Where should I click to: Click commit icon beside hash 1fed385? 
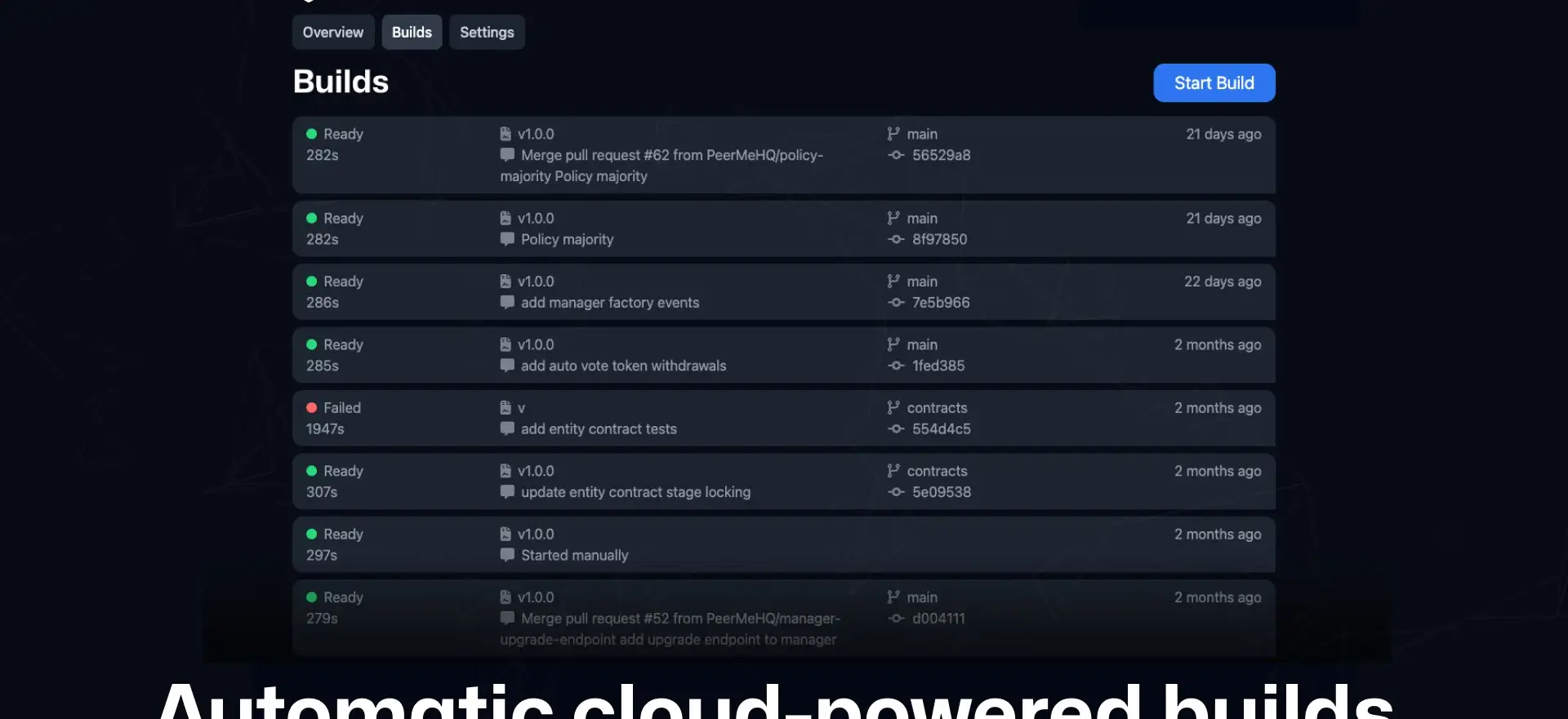pyautogui.click(x=896, y=366)
